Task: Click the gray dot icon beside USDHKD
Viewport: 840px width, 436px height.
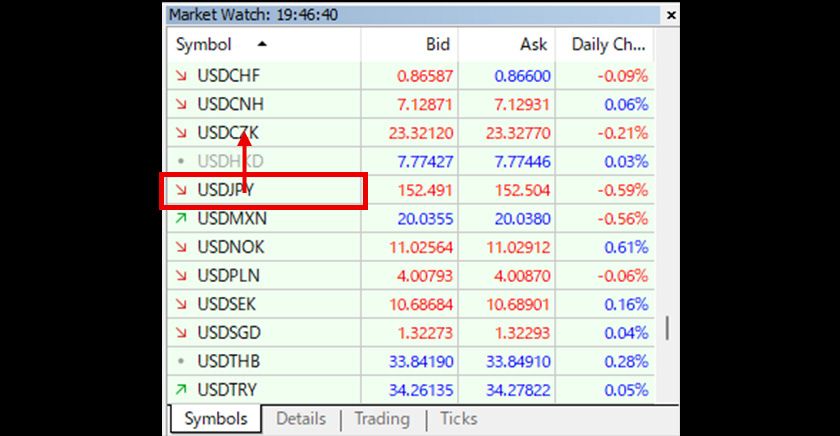Action: point(180,161)
